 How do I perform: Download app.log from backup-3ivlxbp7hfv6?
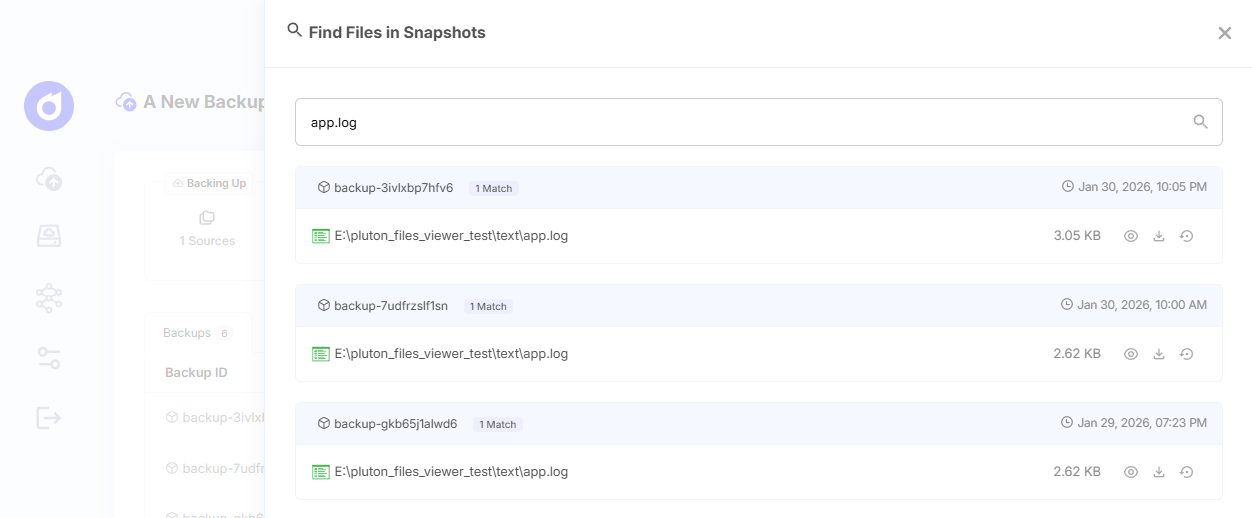click(1159, 236)
